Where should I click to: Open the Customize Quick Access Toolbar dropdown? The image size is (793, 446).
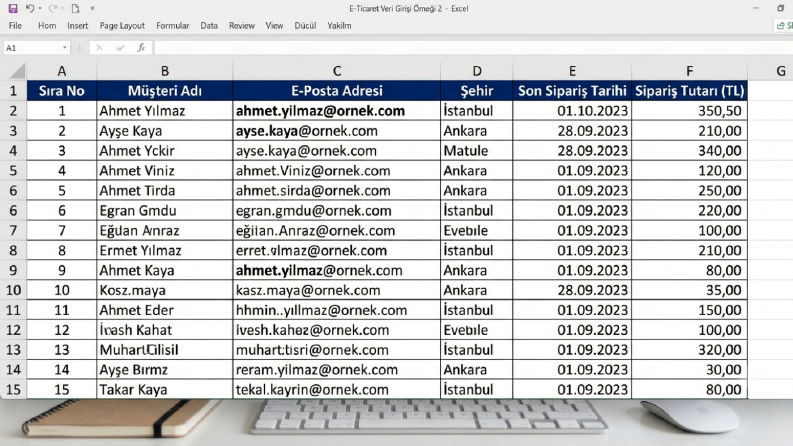pos(93,9)
